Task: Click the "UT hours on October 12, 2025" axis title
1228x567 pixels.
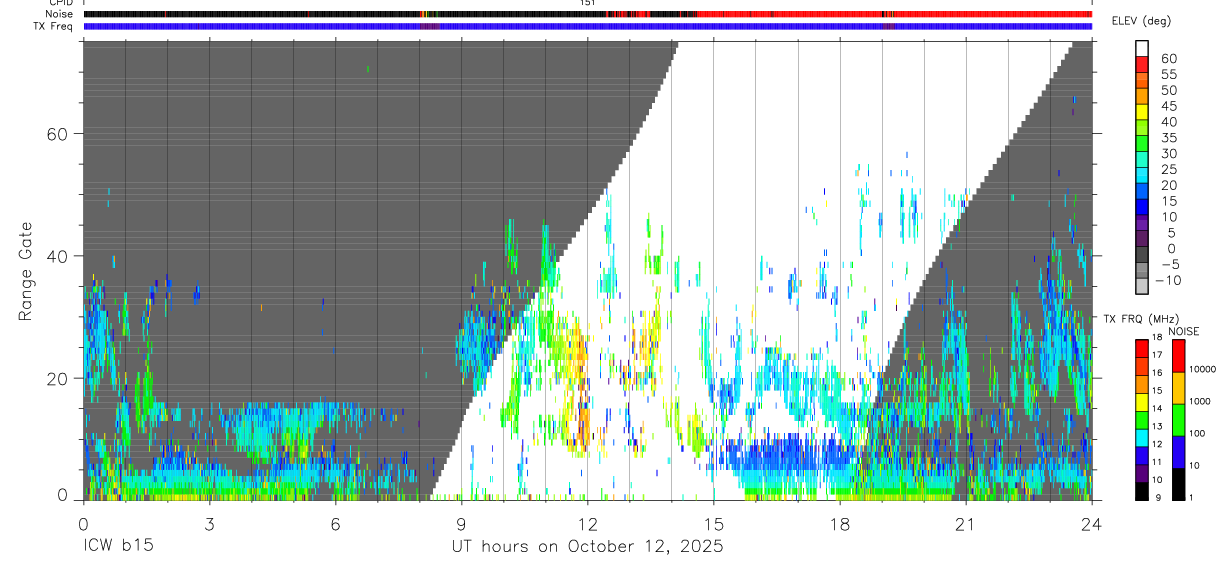Action: tap(587, 547)
